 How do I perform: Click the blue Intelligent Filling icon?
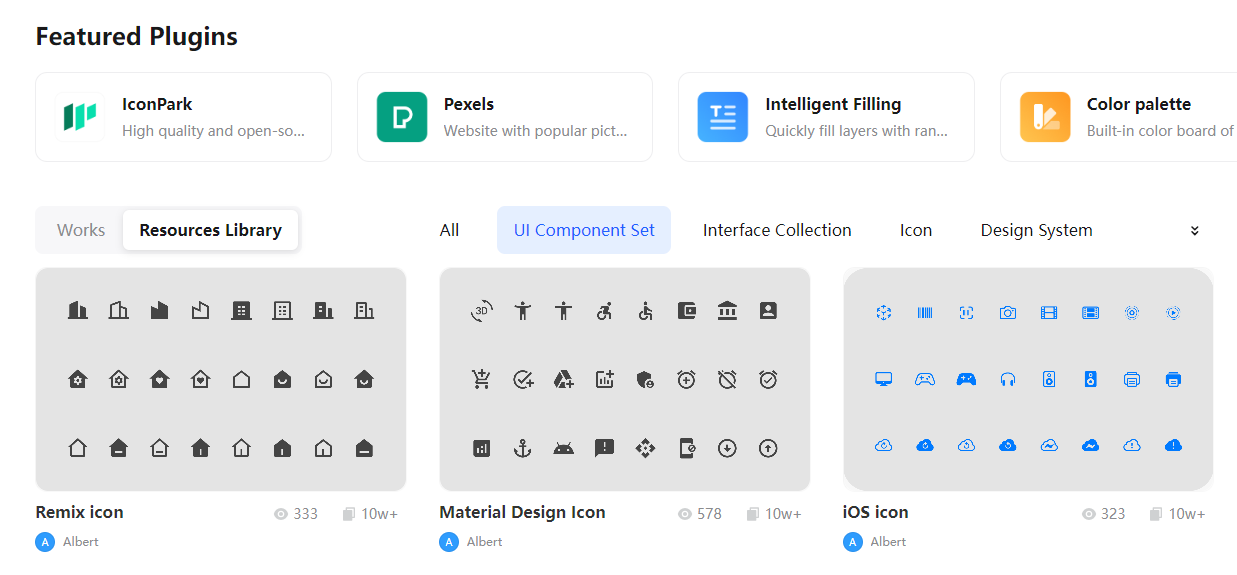[x=723, y=117]
